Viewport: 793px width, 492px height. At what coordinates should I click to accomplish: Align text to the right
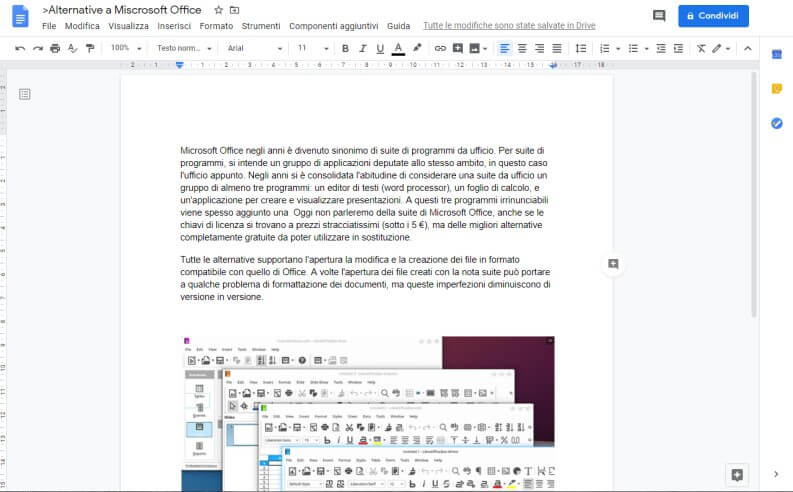539,49
